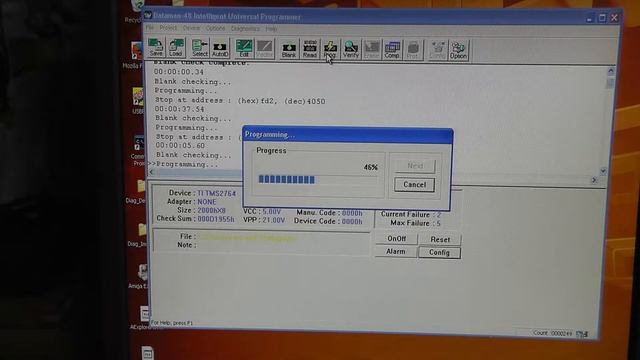Image resolution: width=640 pixels, height=360 pixels.
Task: Click the Save toolbar icon
Action: point(156,48)
